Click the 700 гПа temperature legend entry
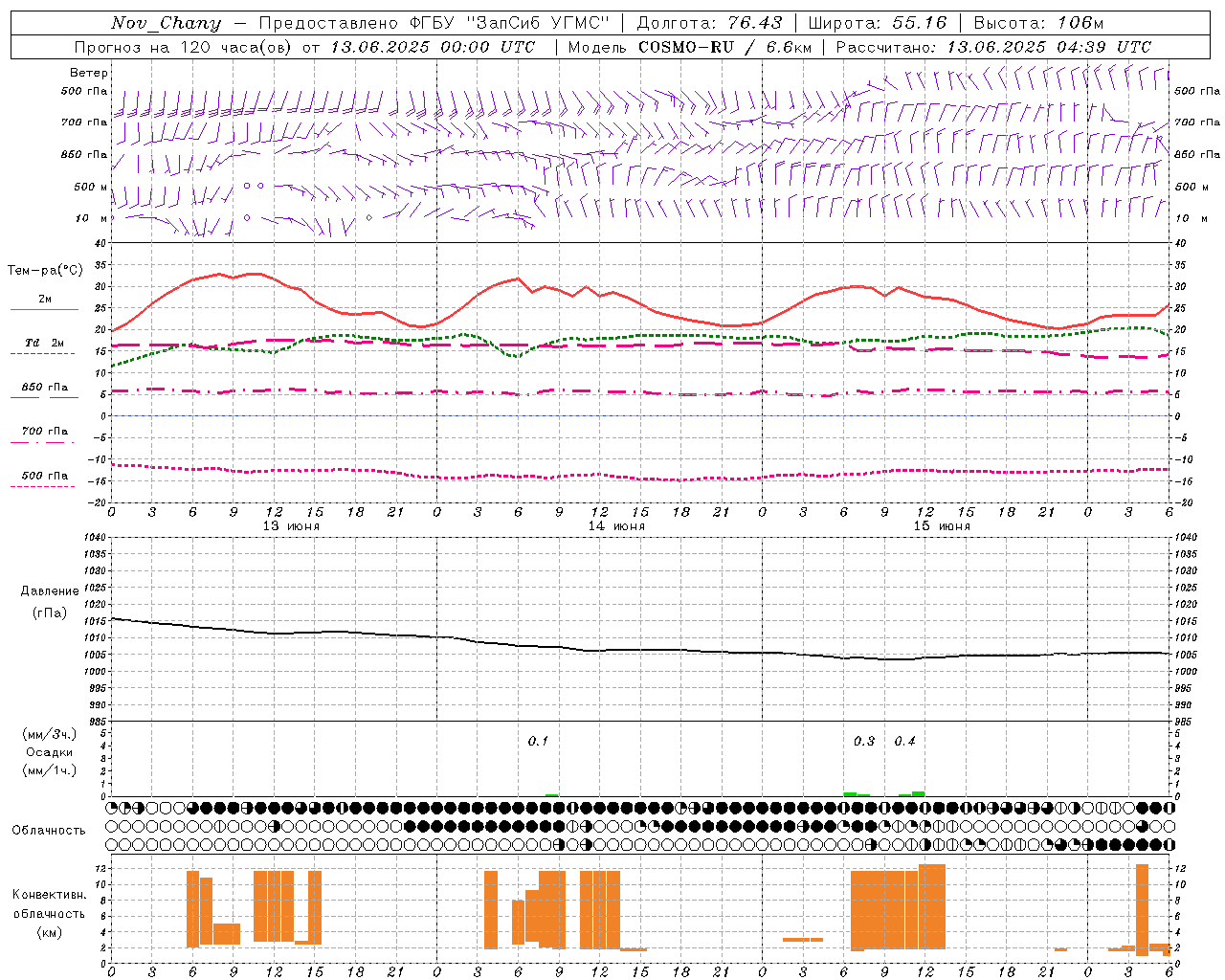Image resolution: width=1225 pixels, height=980 pixels. coord(45,431)
